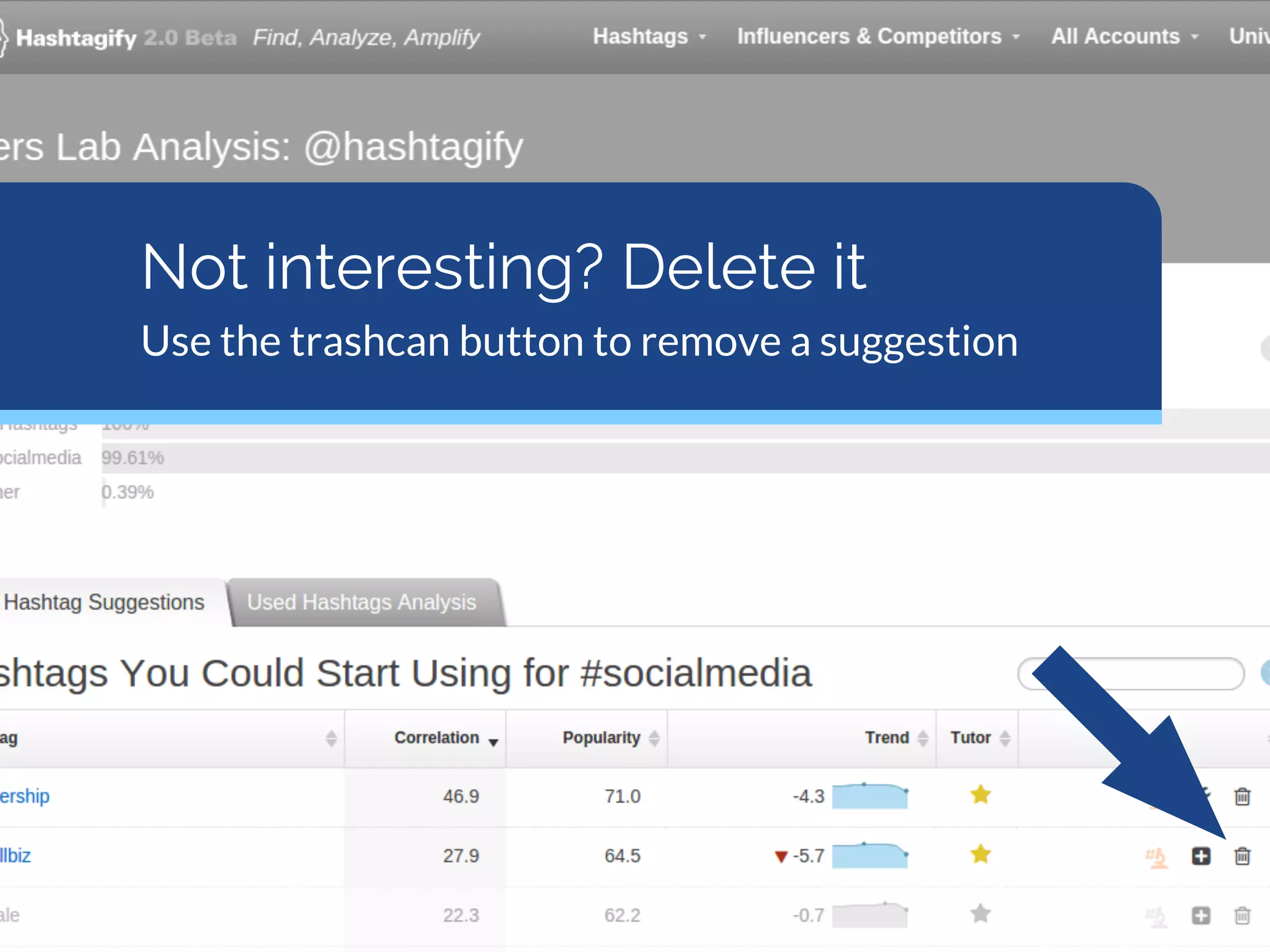Click the -4.3 trend value

[809, 796]
